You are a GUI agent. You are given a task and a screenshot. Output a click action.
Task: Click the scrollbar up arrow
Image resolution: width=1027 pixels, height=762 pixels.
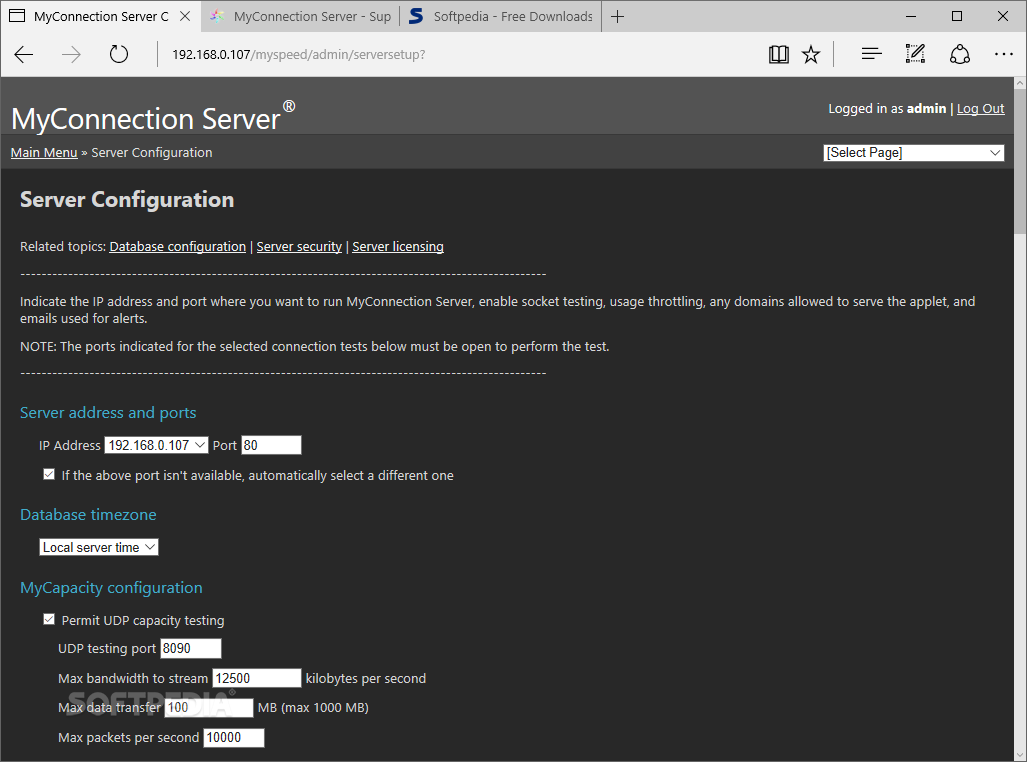coord(1020,83)
